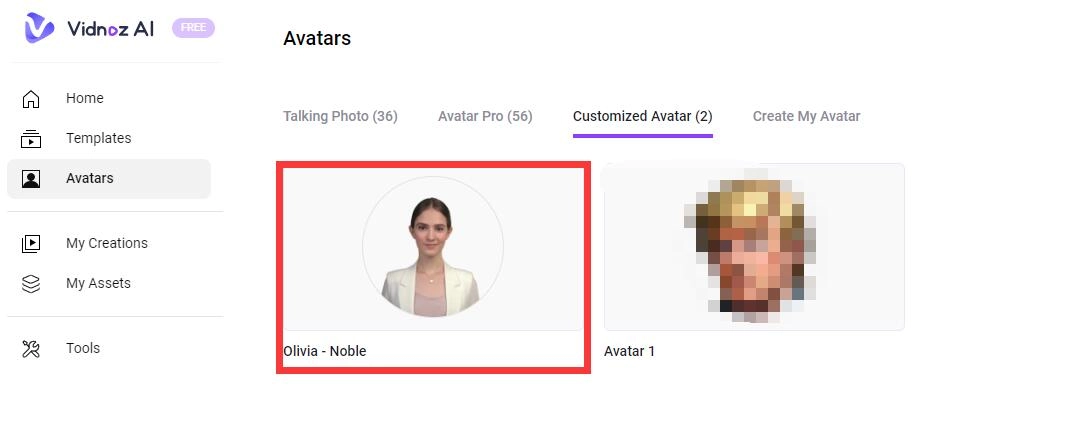
Task: Click the Tools wrench icon
Action: tap(31, 348)
